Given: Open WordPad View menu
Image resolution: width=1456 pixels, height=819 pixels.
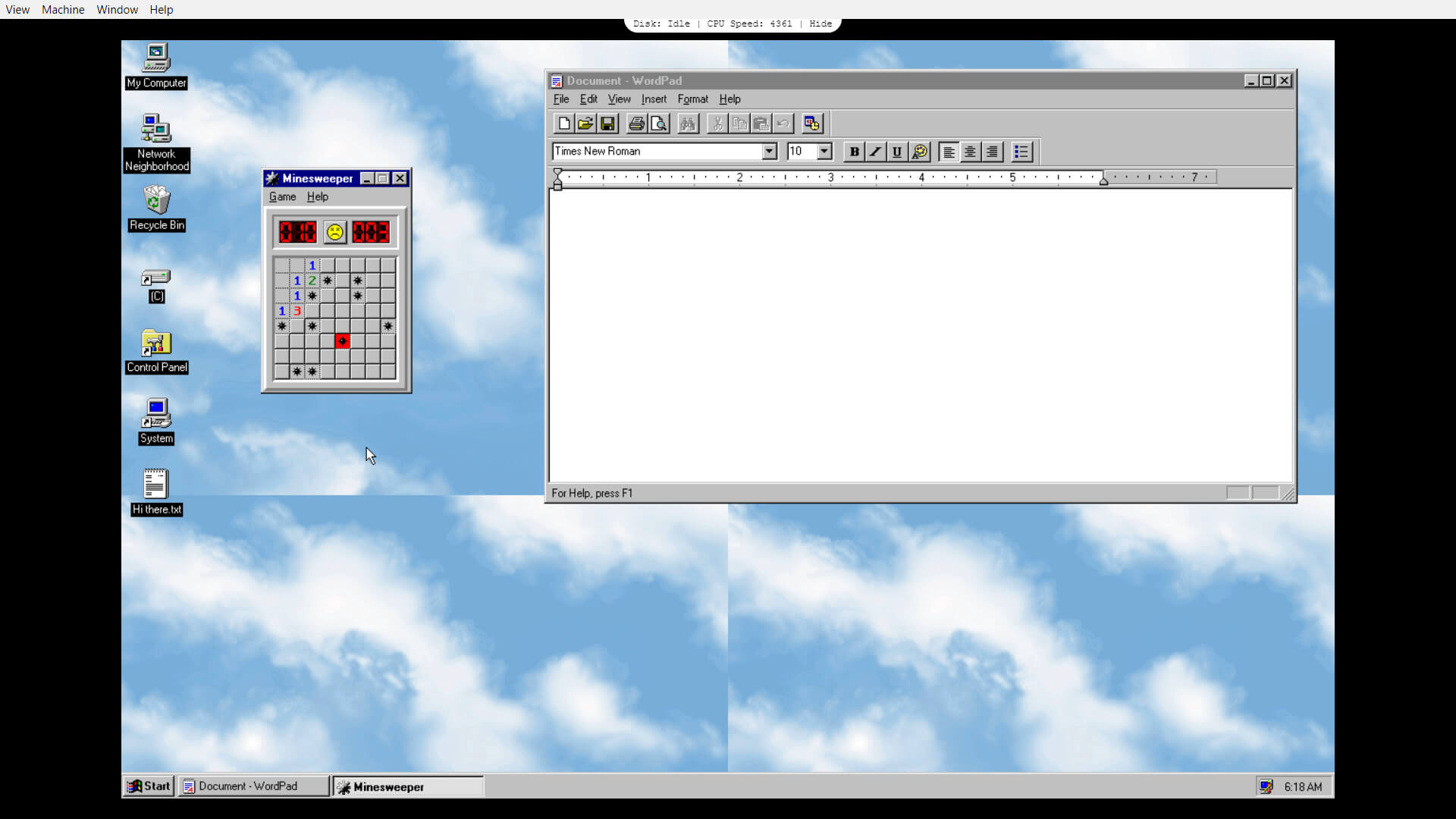Looking at the screenshot, I should 620,99.
